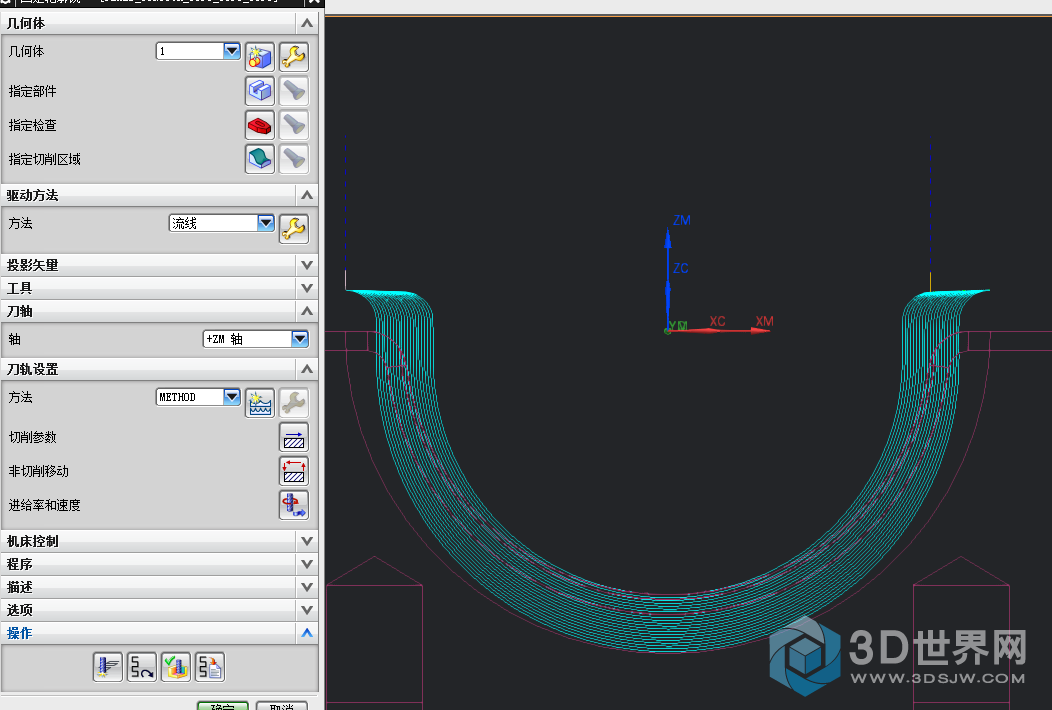Click the new geometry icon beside 几何体 dropdown
Screen dimensions: 1052x710
(x=260, y=57)
